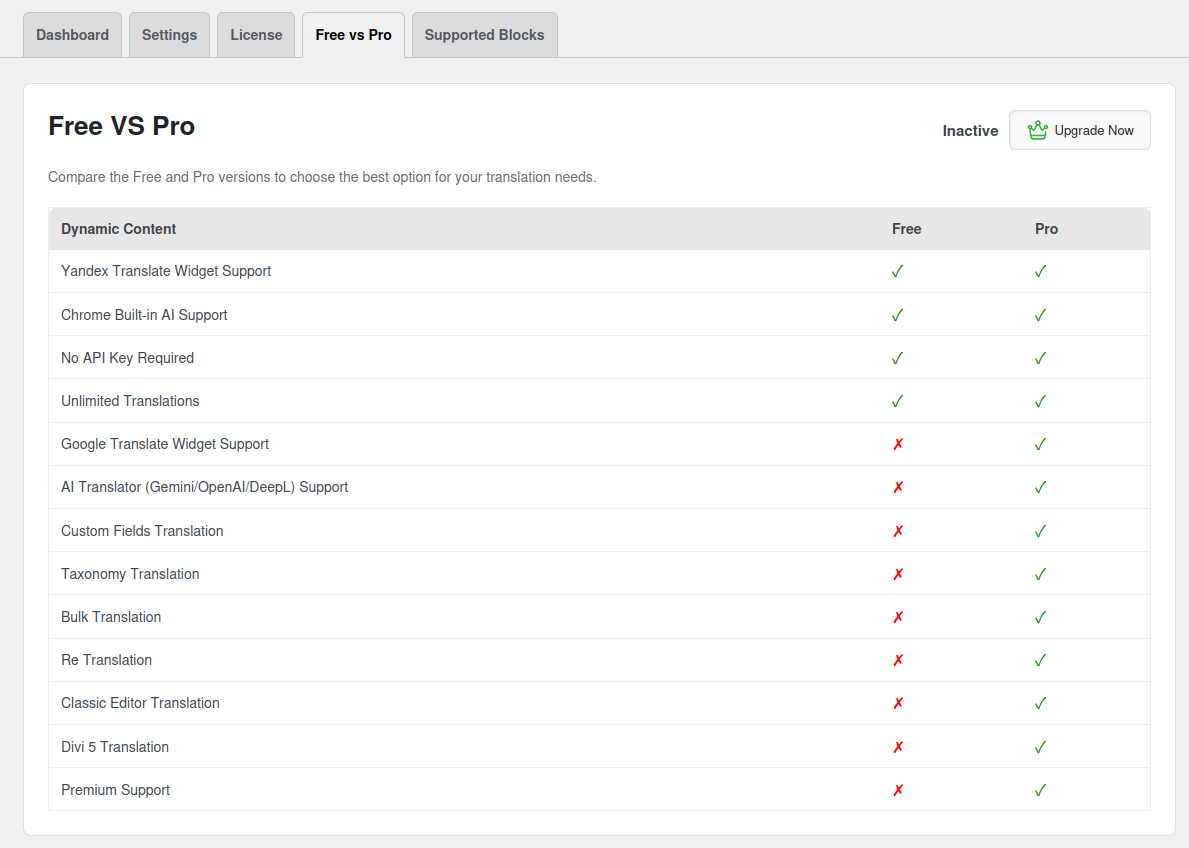The image size is (1189, 848).
Task: Click the red cross for Taxonomy Translation
Action: tap(899, 574)
